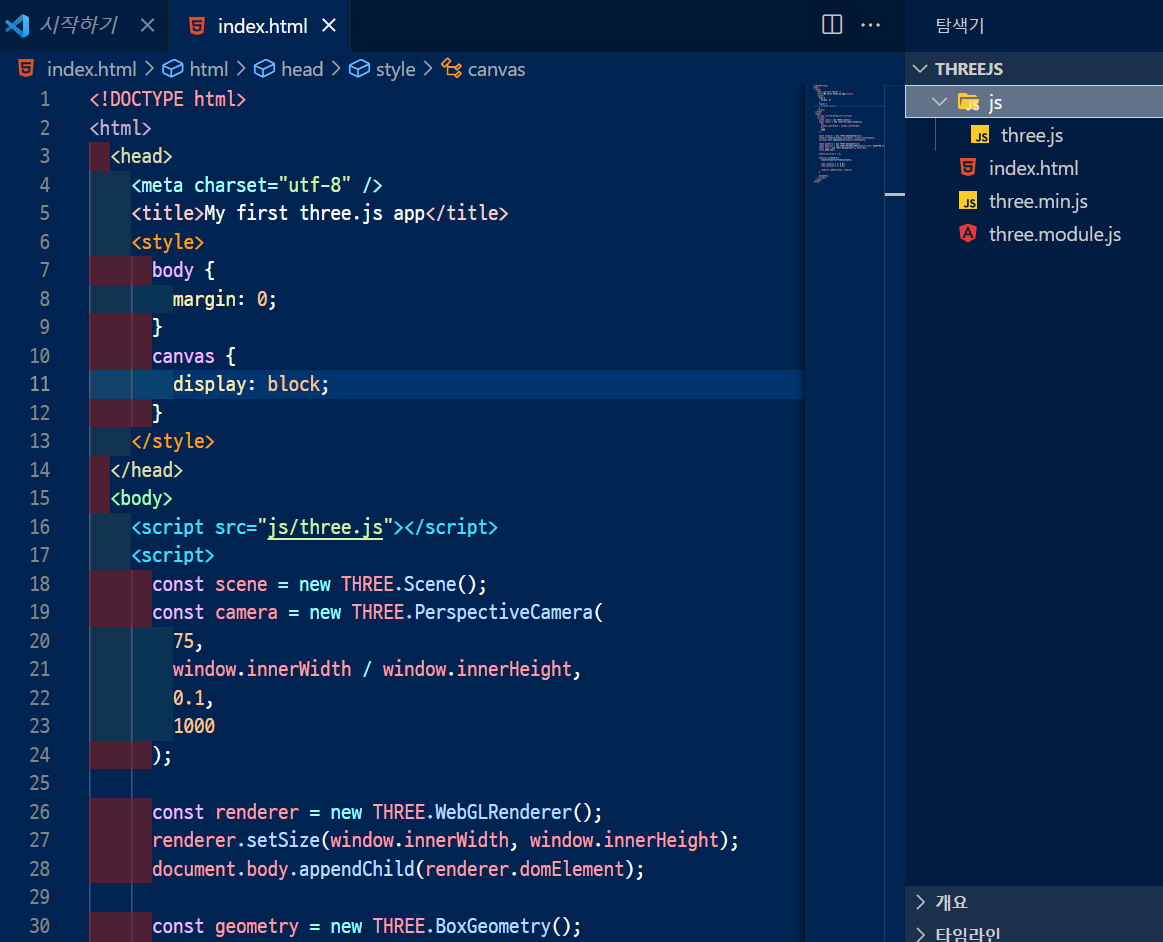This screenshot has width=1163, height=942.
Task: Click the meta charset line
Action: [257, 185]
